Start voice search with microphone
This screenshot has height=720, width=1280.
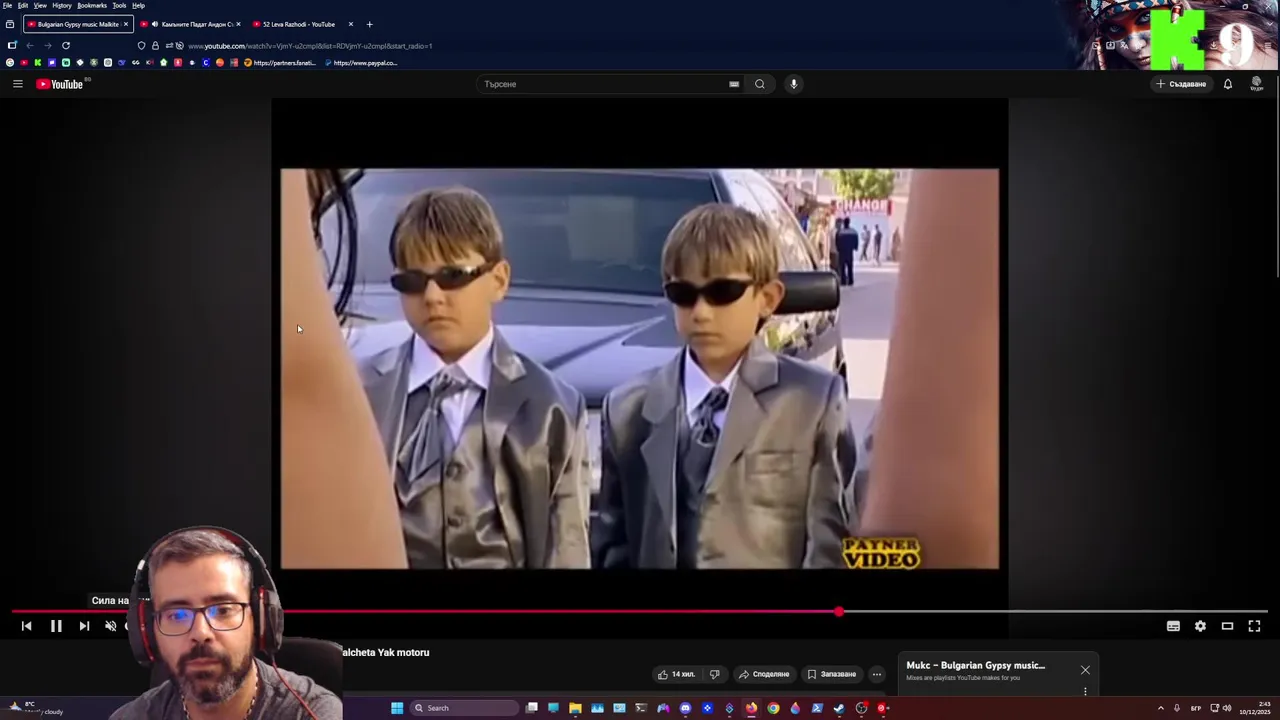click(794, 84)
